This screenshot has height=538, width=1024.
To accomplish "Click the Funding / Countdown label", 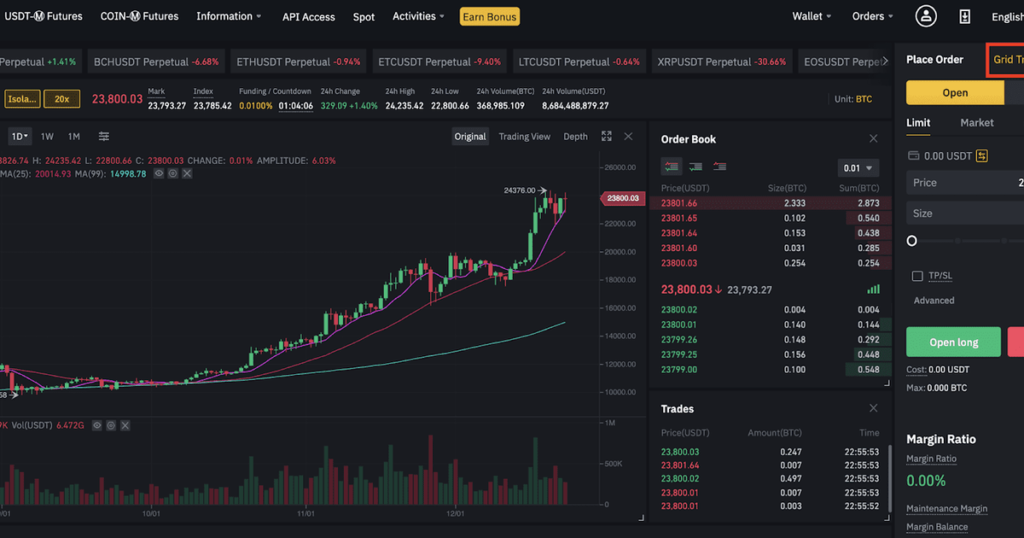I will [275, 91].
